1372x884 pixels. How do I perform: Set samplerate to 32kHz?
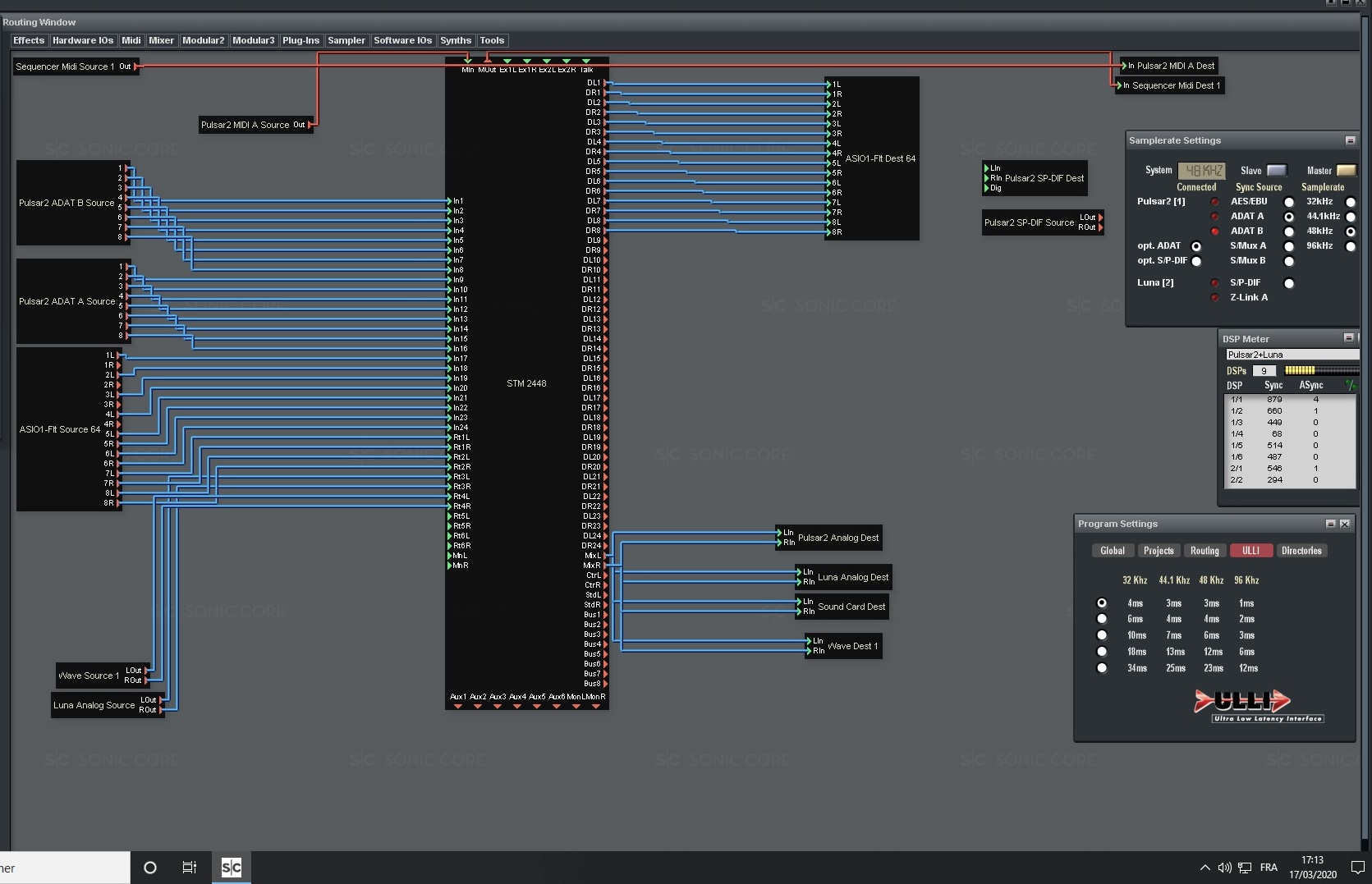pyautogui.click(x=1351, y=202)
